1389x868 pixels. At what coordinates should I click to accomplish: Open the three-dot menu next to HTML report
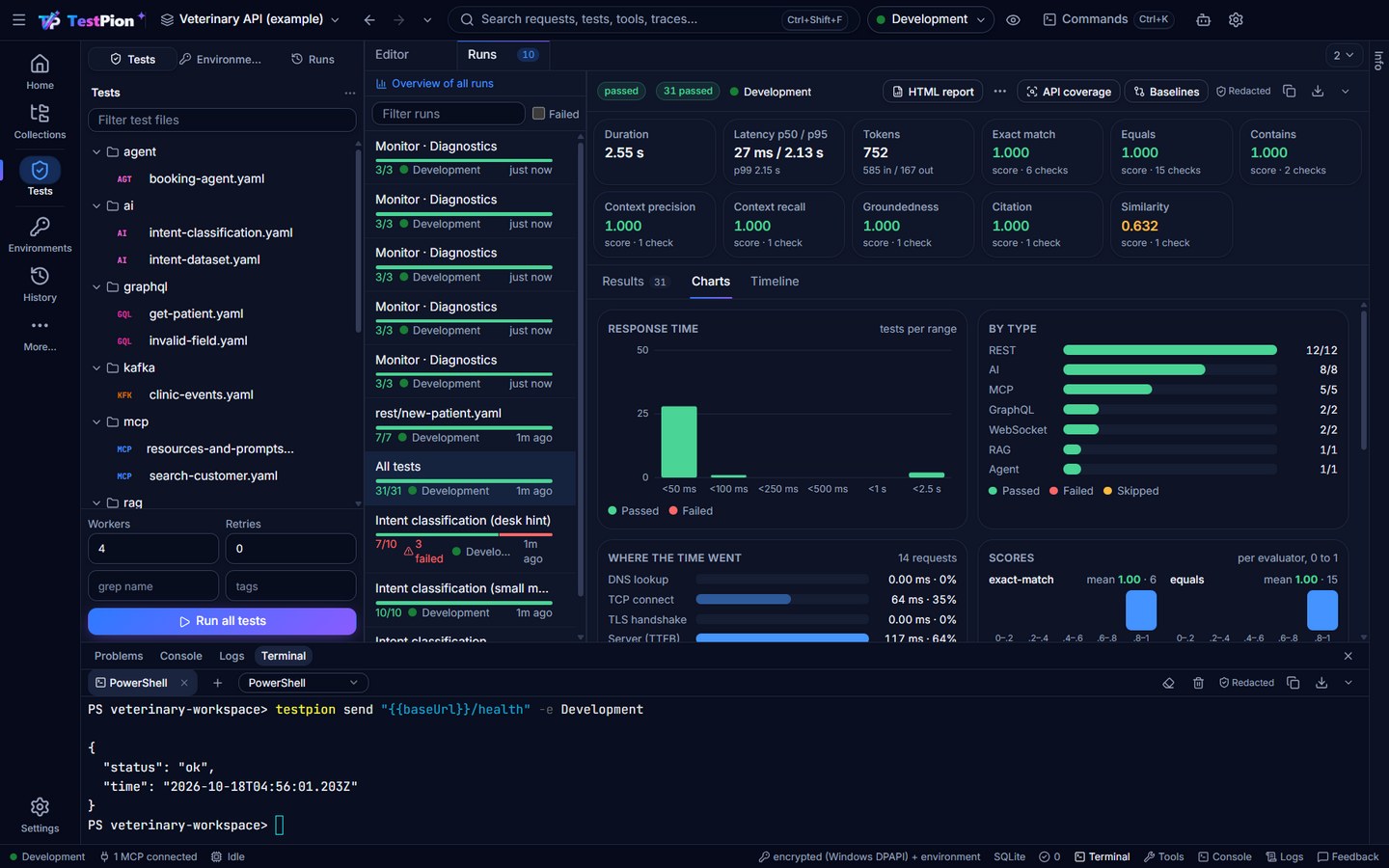coord(1000,92)
